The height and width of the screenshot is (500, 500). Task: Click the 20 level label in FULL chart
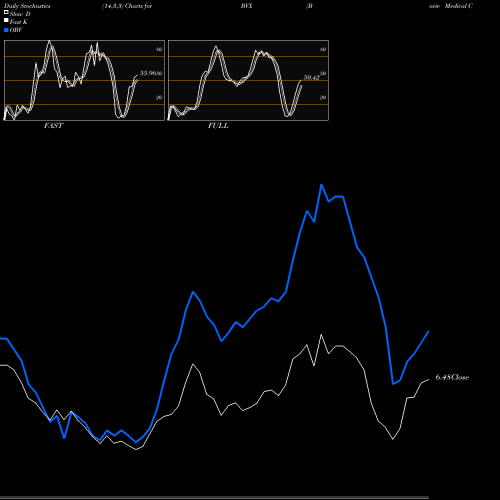click(x=323, y=97)
